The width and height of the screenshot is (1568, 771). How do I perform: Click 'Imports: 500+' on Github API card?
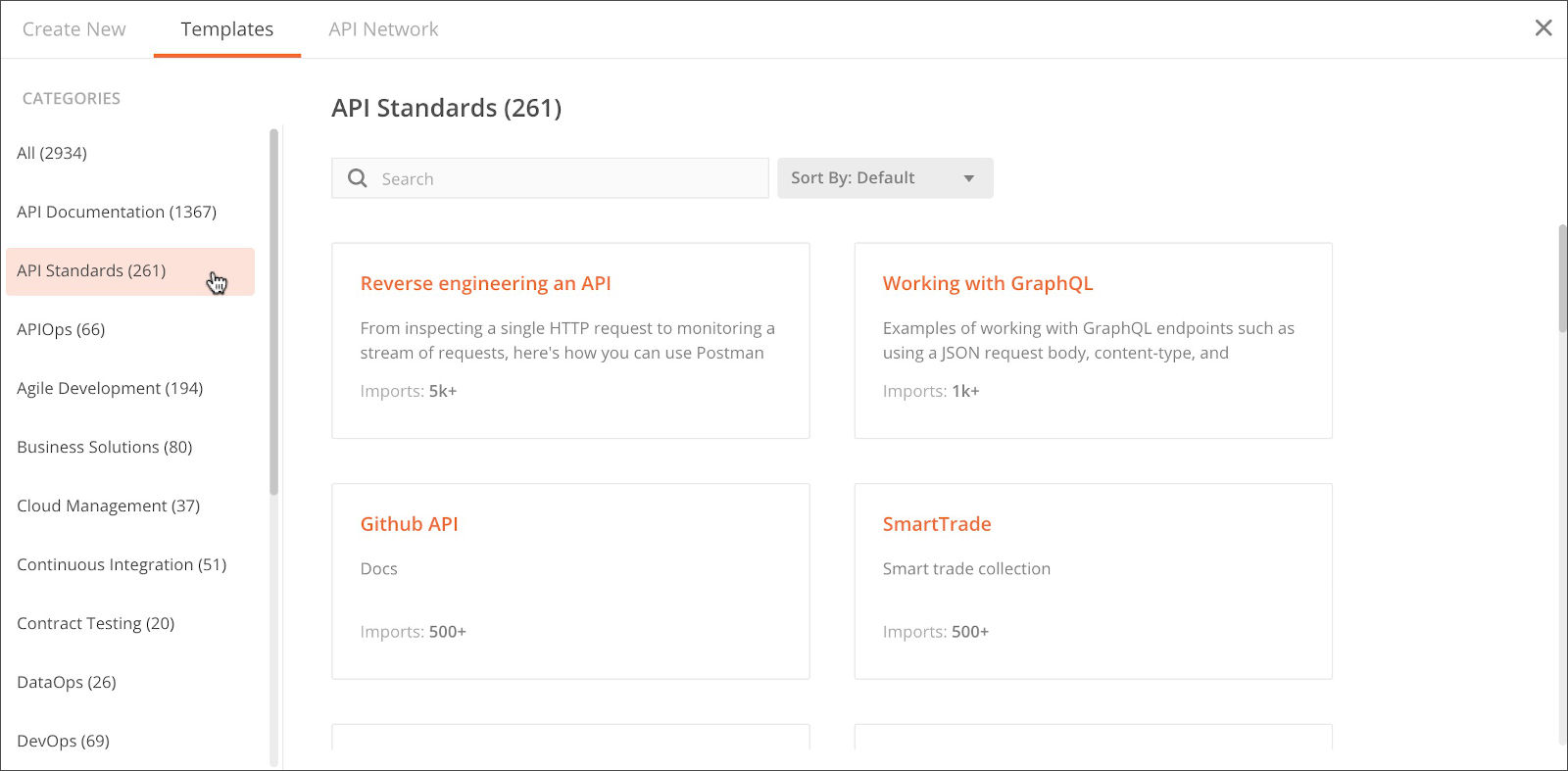click(413, 632)
